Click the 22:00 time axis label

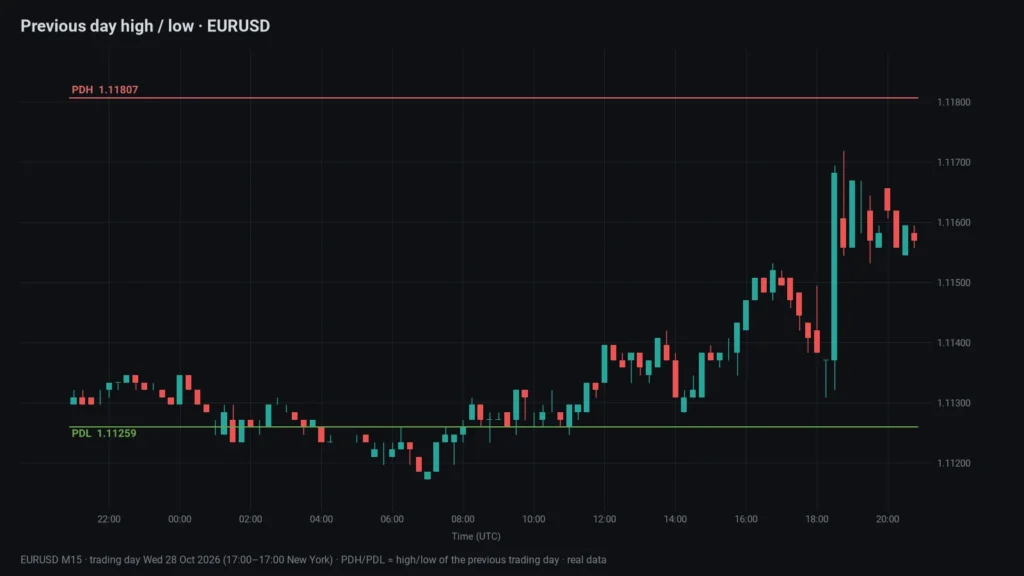pos(109,519)
